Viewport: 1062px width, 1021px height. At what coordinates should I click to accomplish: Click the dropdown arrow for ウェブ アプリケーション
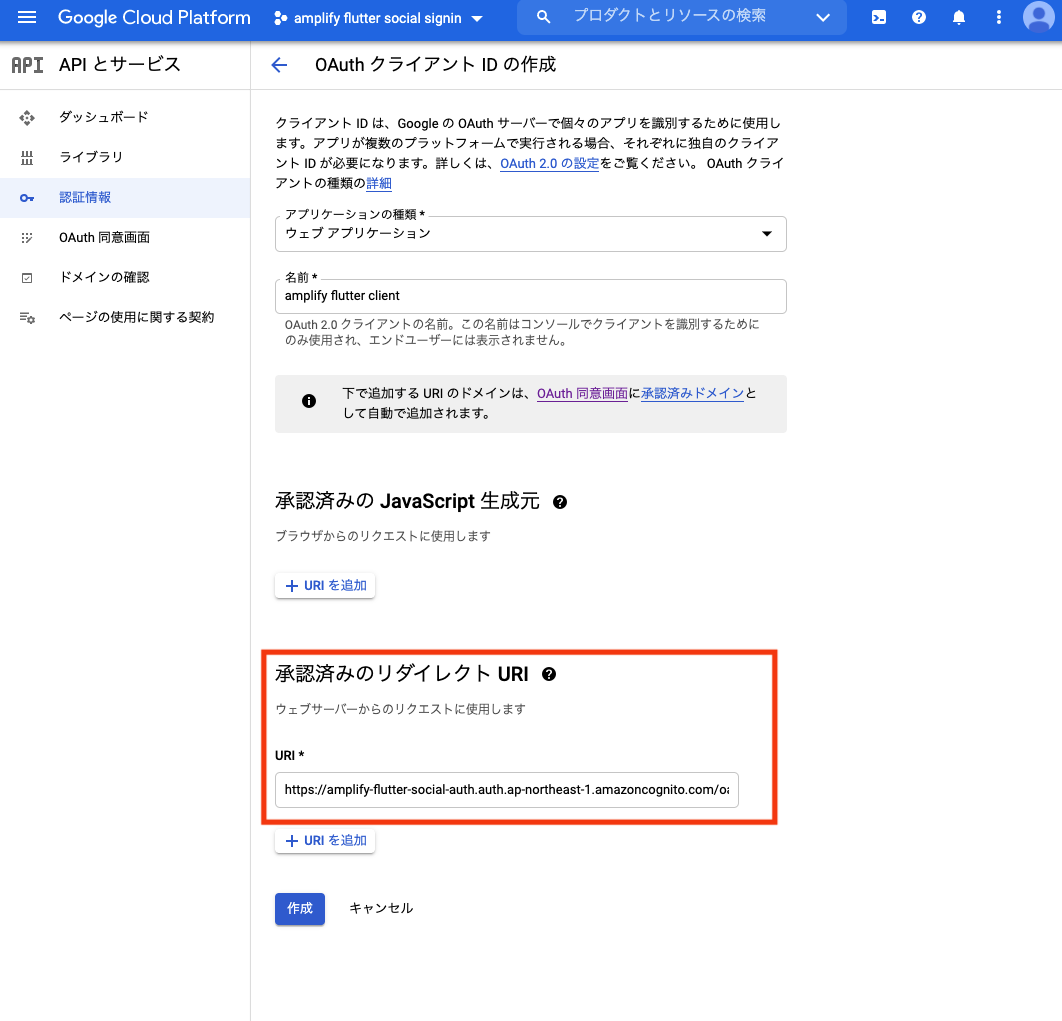coord(767,234)
